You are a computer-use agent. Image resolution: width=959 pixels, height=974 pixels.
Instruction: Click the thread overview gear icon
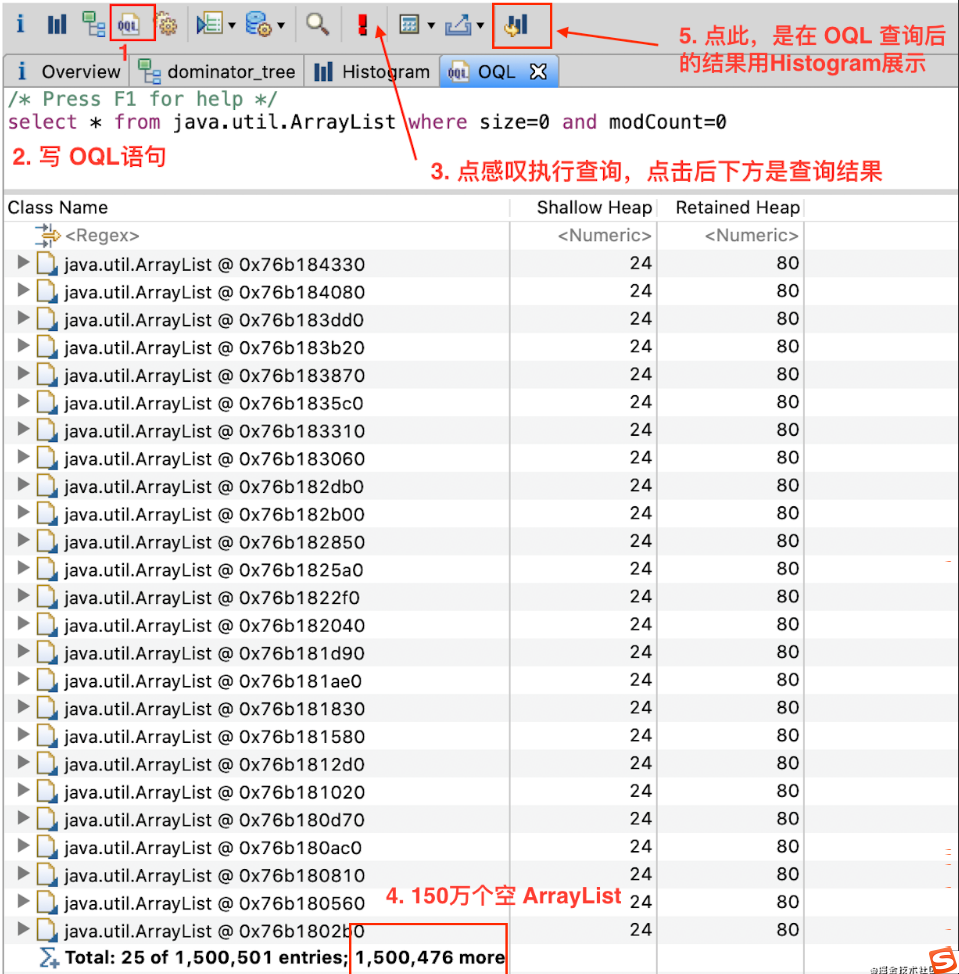point(166,25)
